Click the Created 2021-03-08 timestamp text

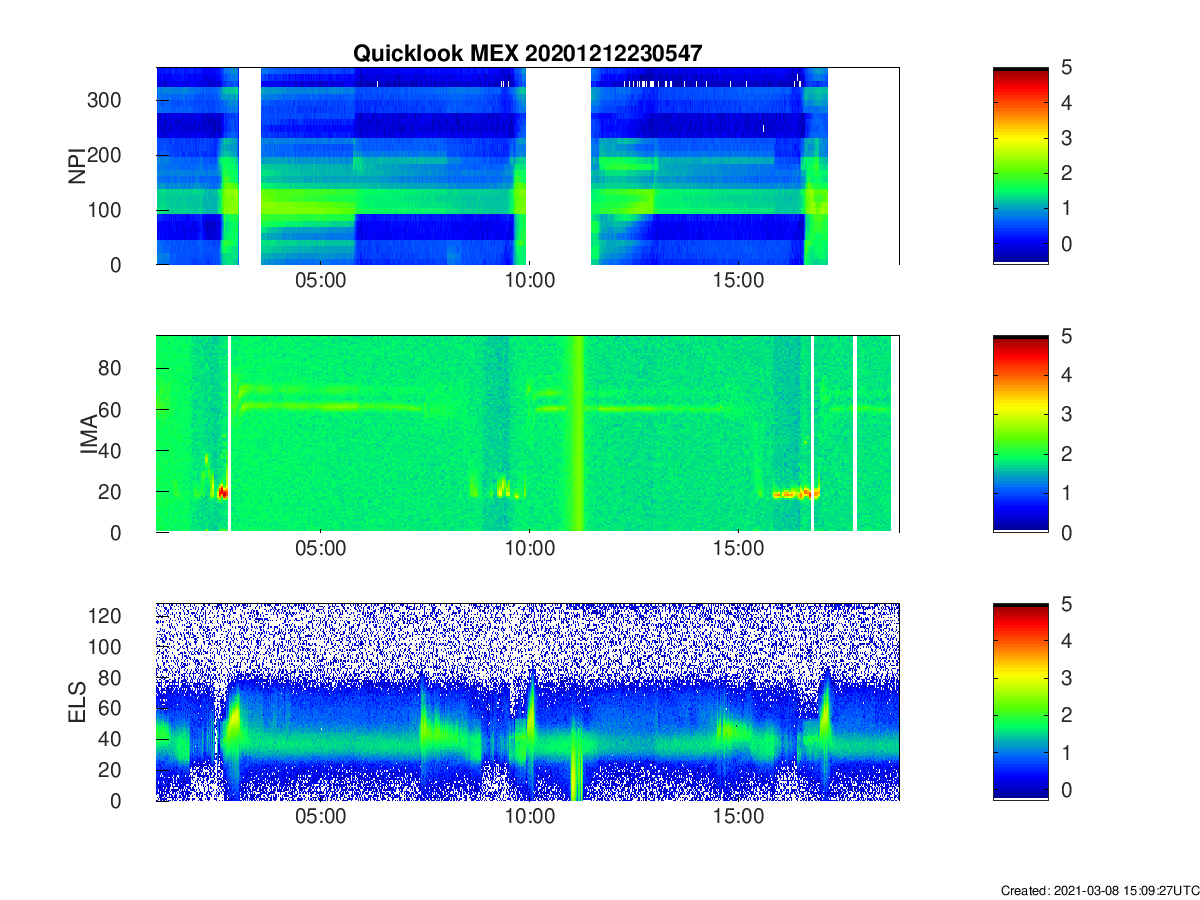(1099, 890)
